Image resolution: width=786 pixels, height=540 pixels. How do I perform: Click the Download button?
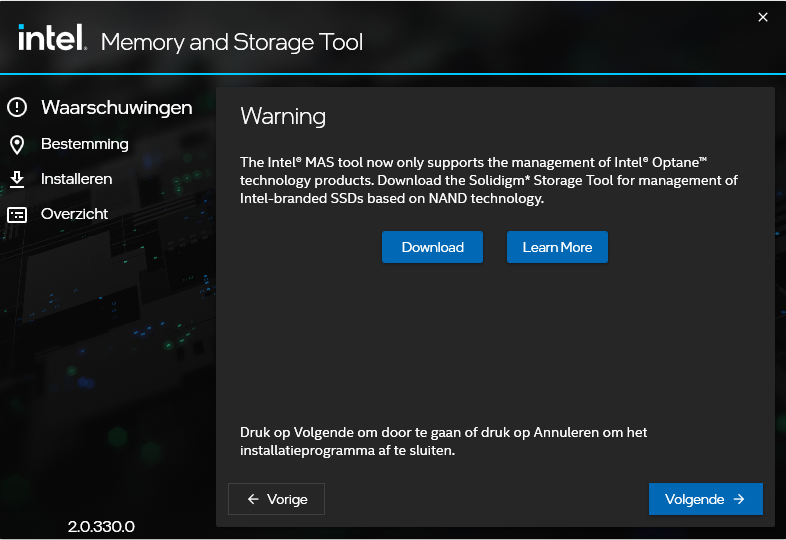click(433, 247)
